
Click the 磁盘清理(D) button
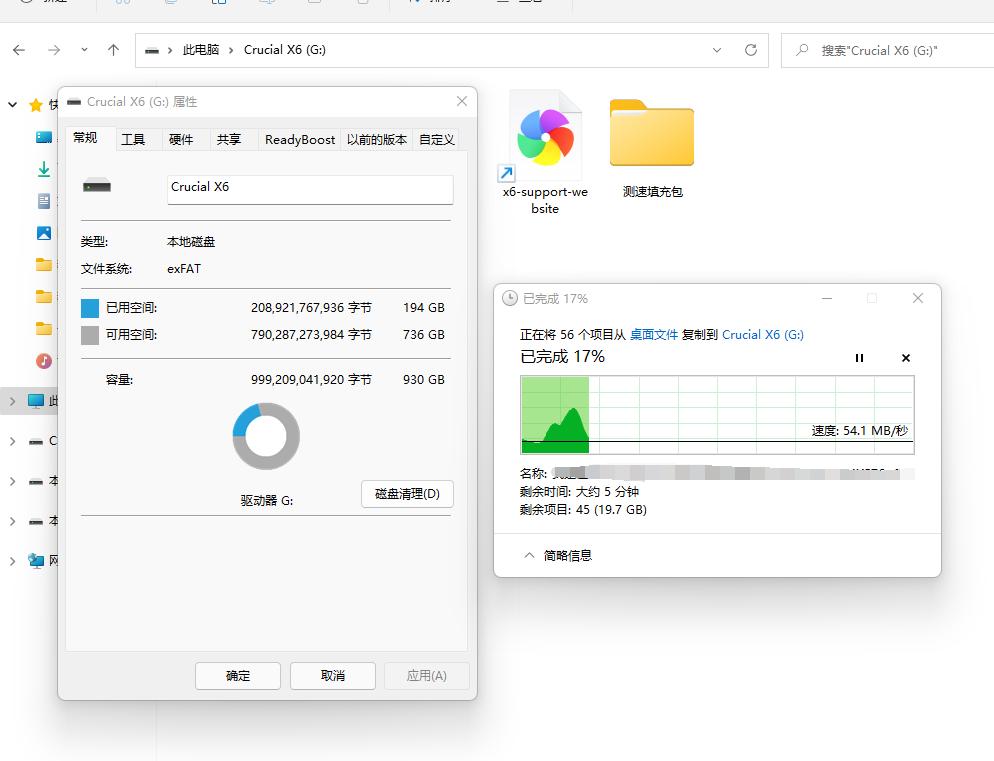[x=407, y=494]
